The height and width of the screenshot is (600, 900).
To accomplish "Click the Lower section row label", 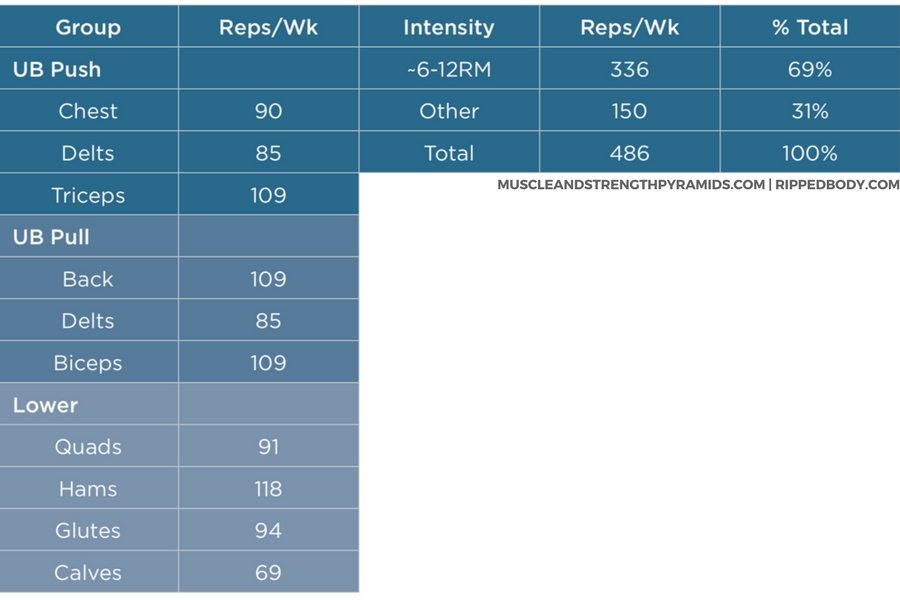I will (x=45, y=405).
